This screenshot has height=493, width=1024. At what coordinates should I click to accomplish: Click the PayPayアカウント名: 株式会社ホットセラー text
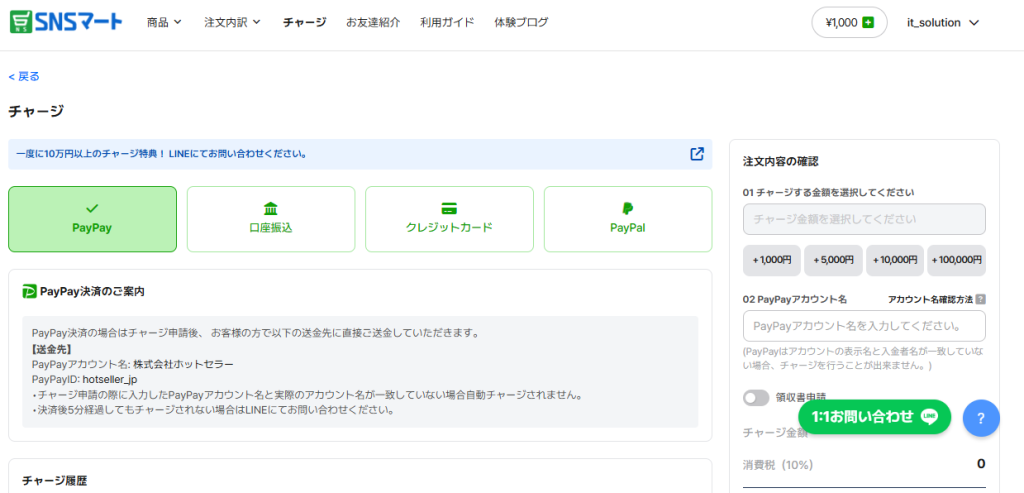tap(133, 364)
